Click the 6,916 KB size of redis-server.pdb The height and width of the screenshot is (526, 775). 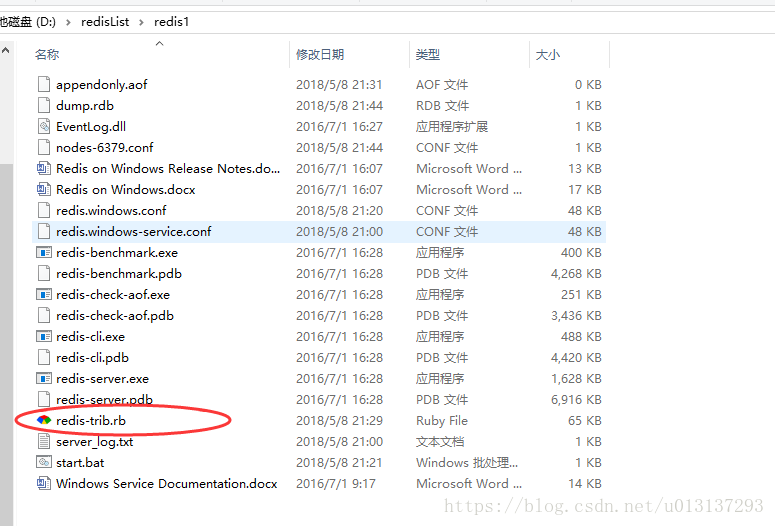point(576,399)
